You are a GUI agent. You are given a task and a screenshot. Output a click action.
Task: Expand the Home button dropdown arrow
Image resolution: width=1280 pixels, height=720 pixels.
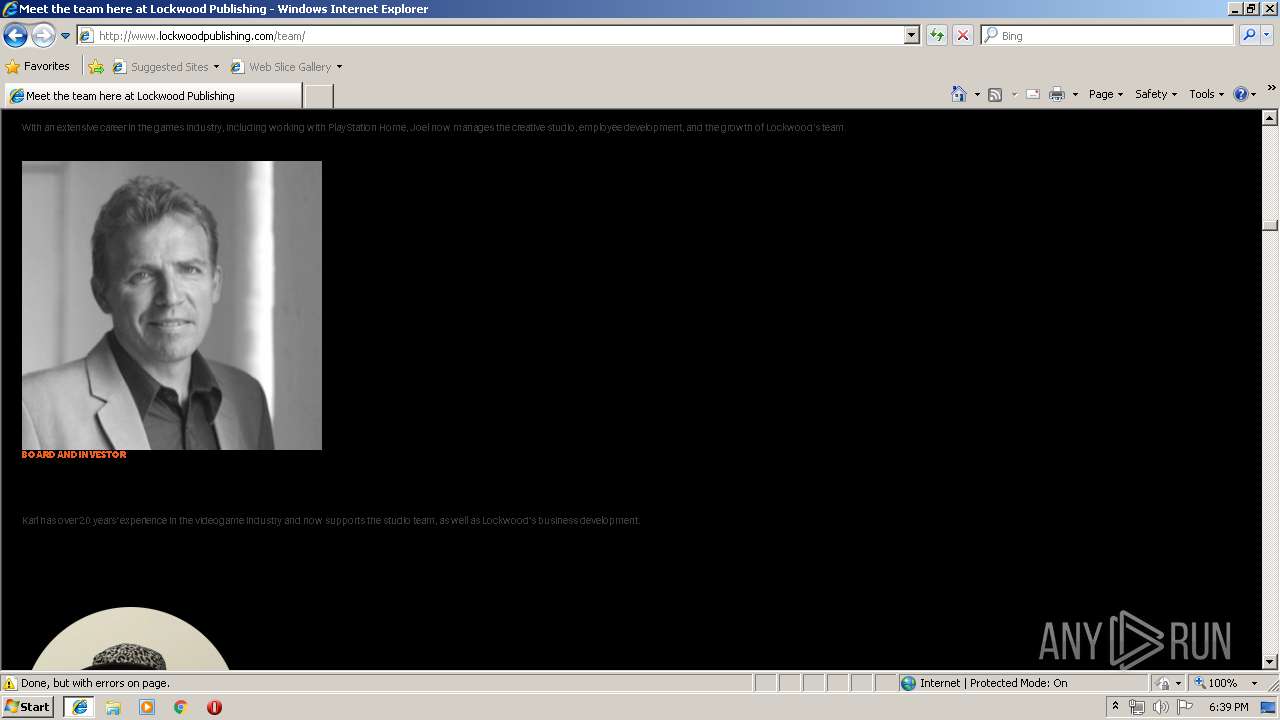(x=977, y=94)
